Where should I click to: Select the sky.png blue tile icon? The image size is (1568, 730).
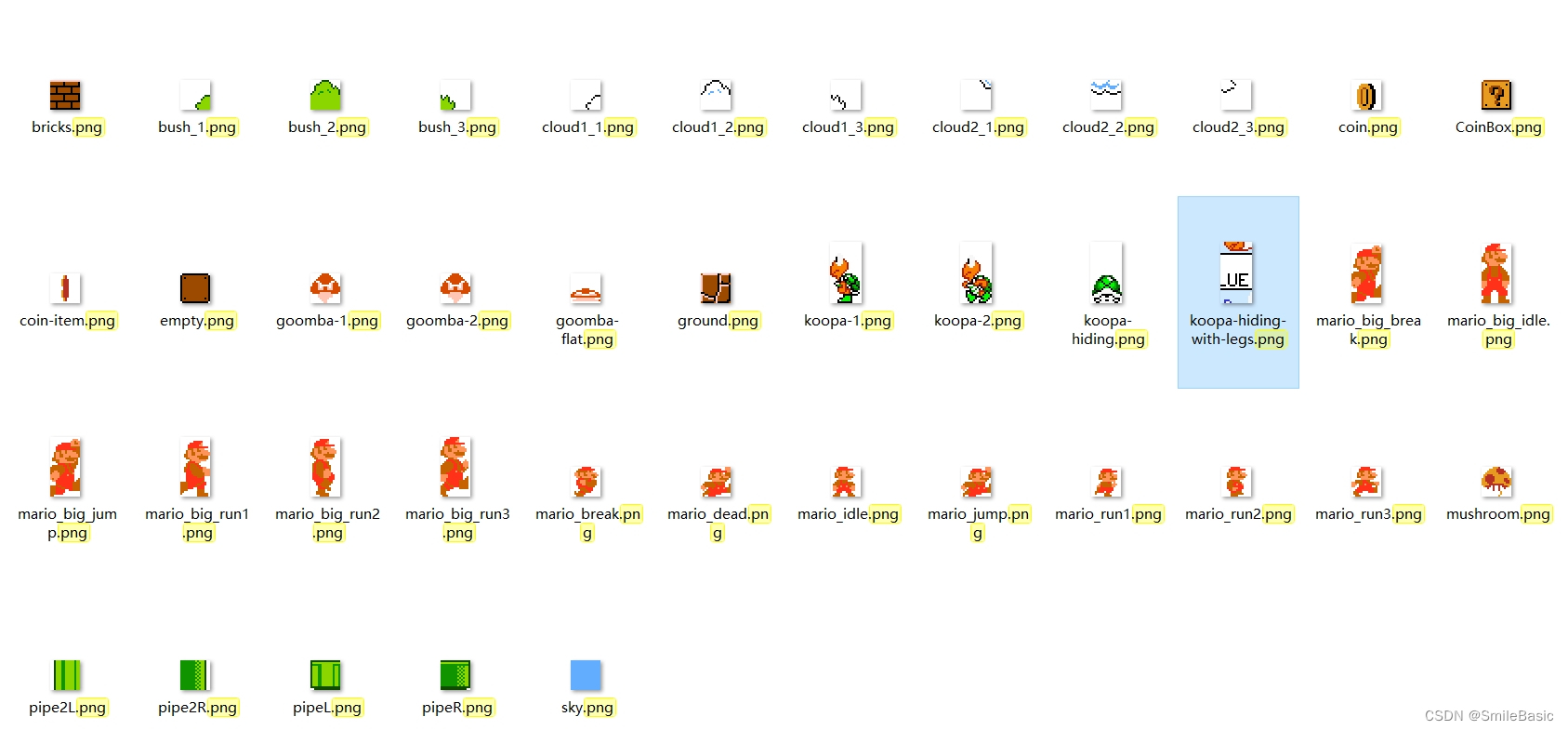coord(586,675)
